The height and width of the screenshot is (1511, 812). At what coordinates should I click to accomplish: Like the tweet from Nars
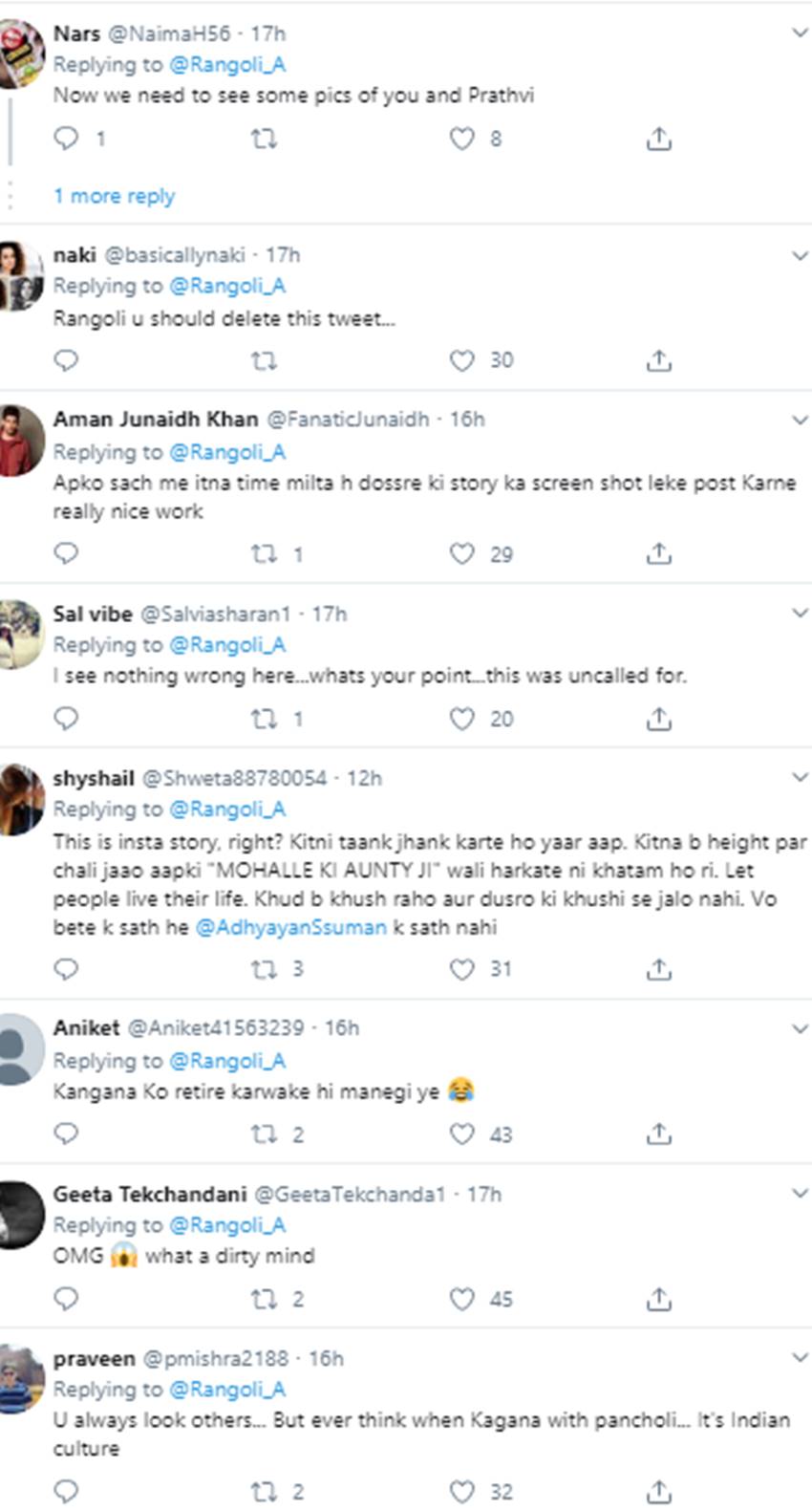pyautogui.click(x=462, y=139)
